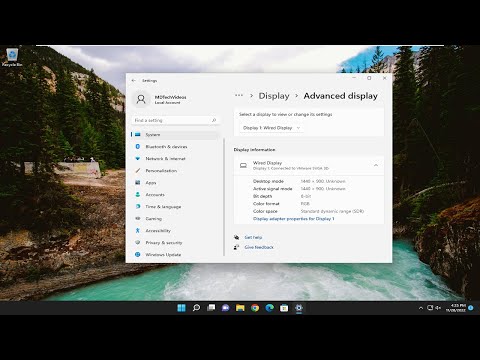Select System in the sidebar
The height and width of the screenshot is (360, 480).
175,135
